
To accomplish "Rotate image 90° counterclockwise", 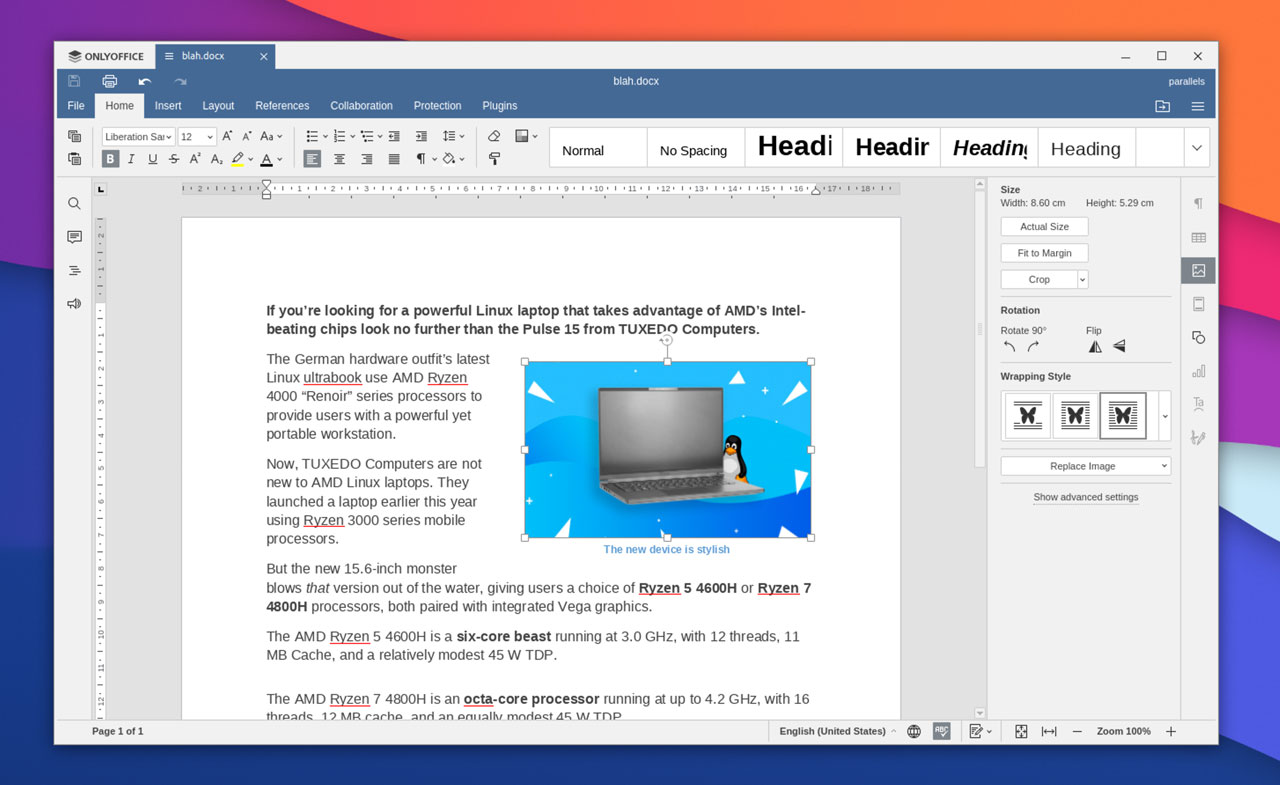I will point(1009,347).
